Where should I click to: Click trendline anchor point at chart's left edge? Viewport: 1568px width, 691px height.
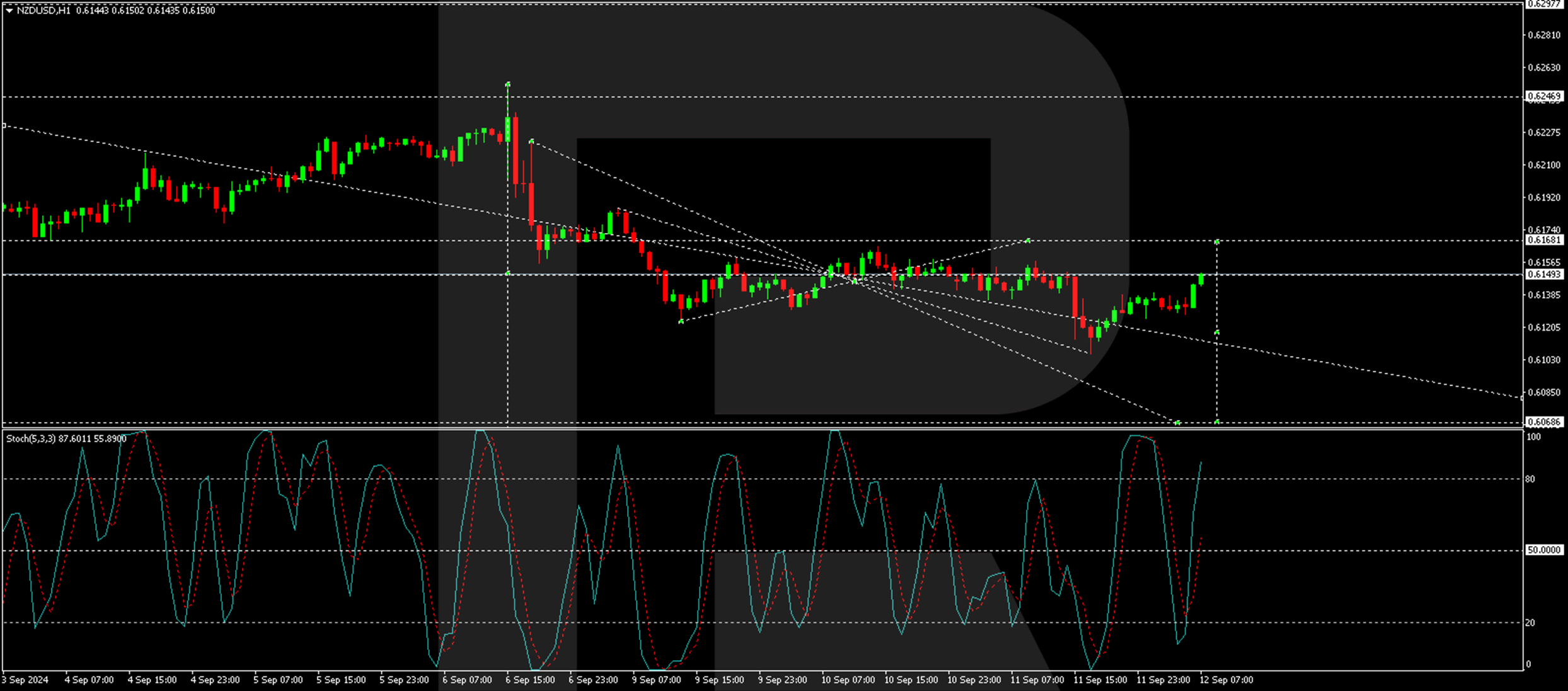[x=4, y=126]
